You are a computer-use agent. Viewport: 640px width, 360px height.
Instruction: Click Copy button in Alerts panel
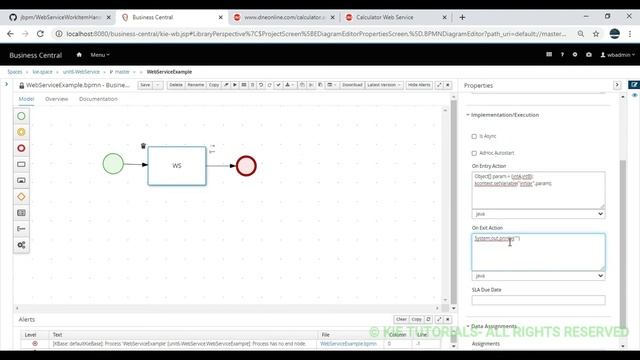[416, 319]
